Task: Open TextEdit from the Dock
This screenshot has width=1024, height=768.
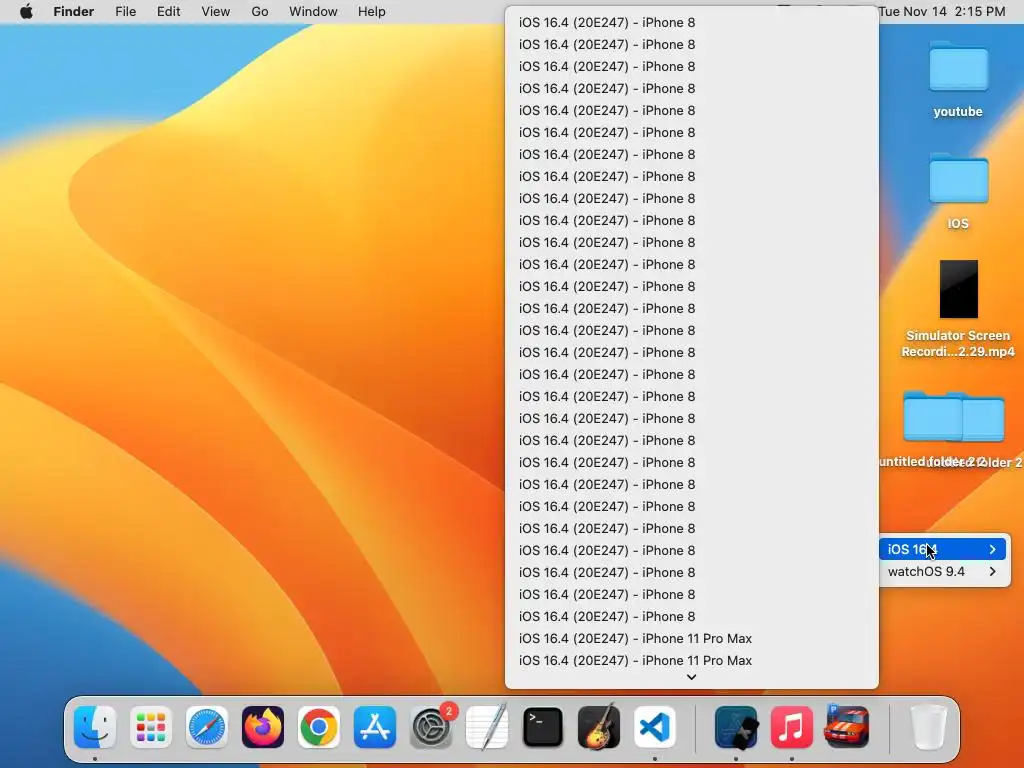Action: click(x=487, y=727)
